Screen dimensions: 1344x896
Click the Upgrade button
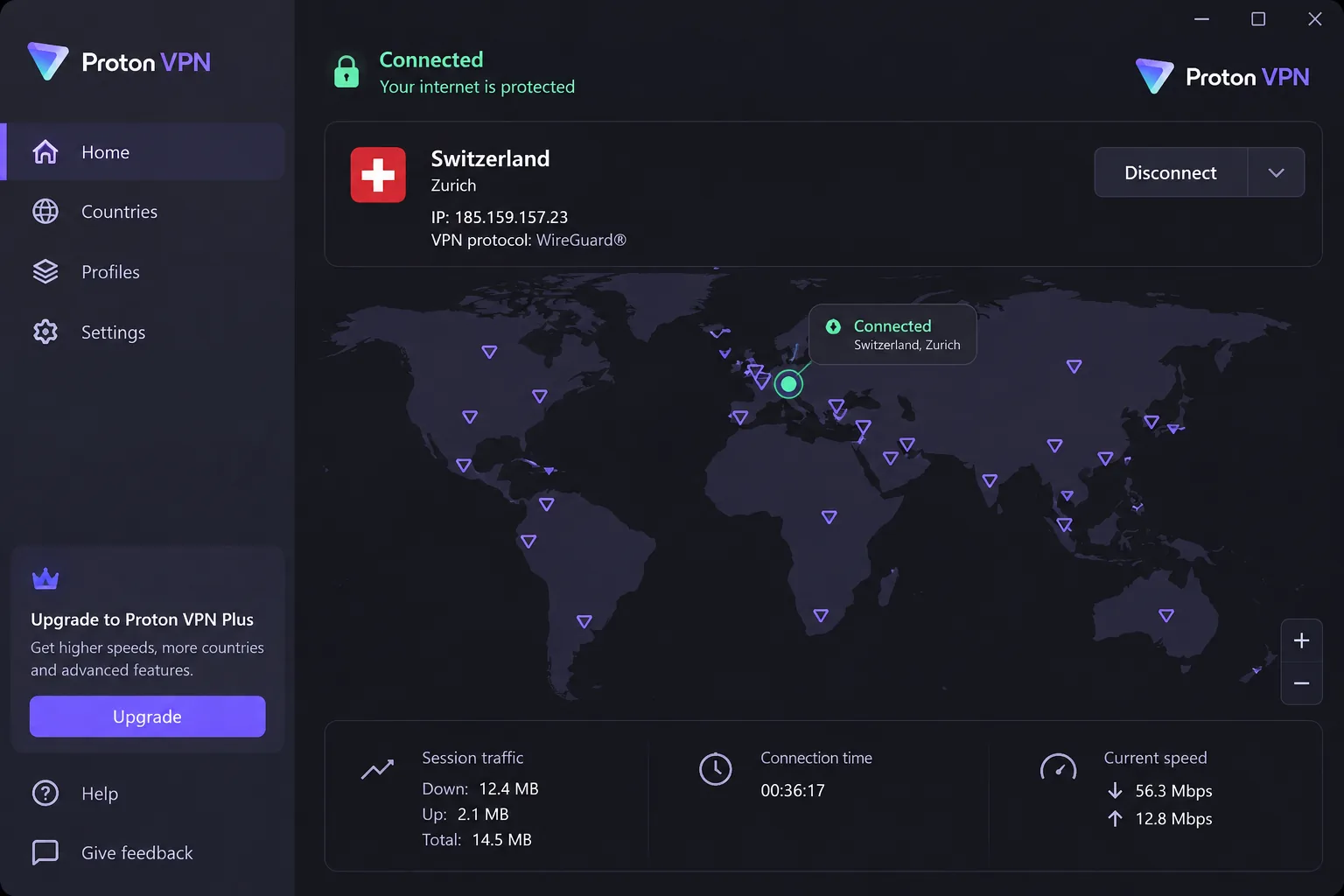[x=147, y=717]
